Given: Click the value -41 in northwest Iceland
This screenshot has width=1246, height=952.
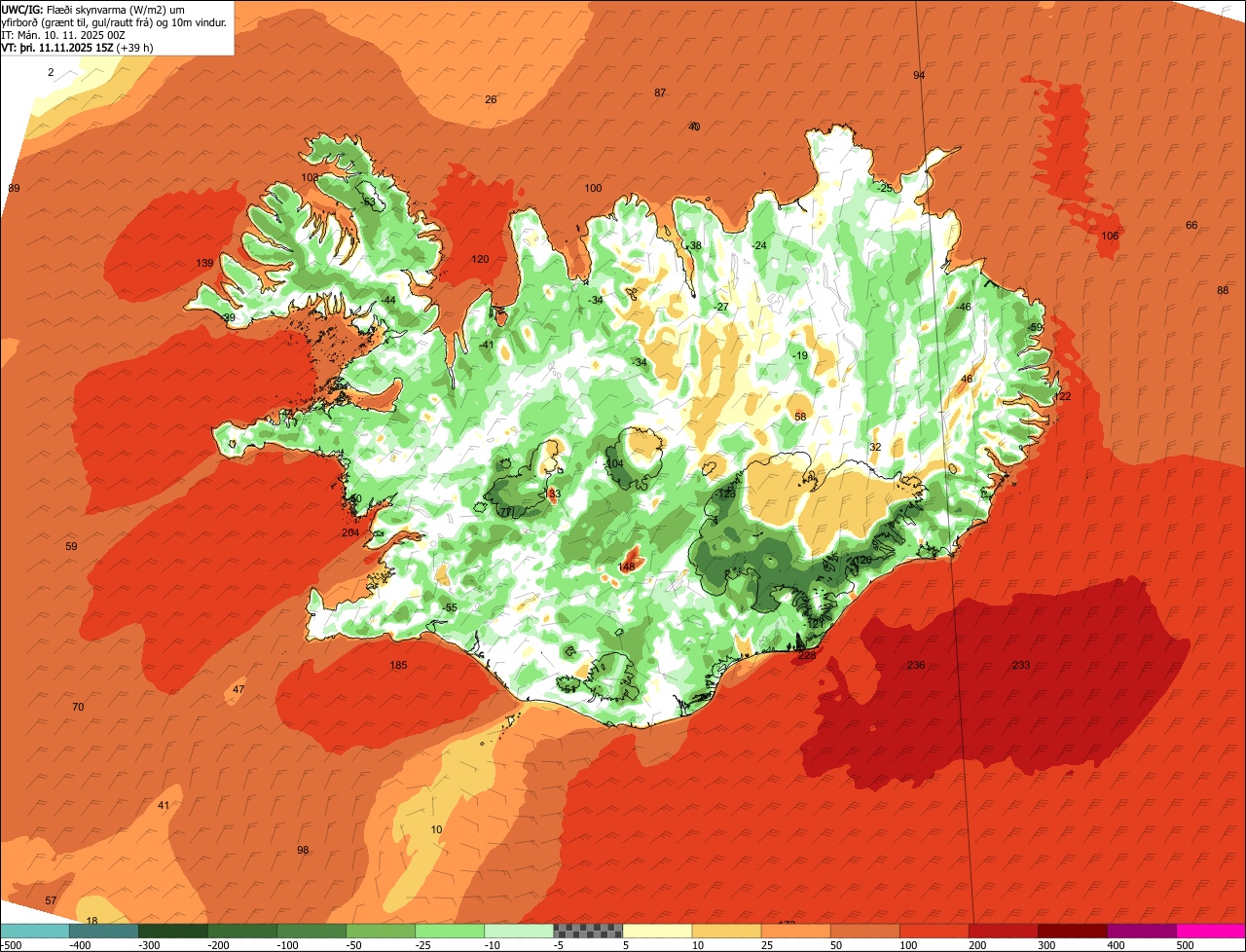Looking at the screenshot, I should (x=487, y=345).
